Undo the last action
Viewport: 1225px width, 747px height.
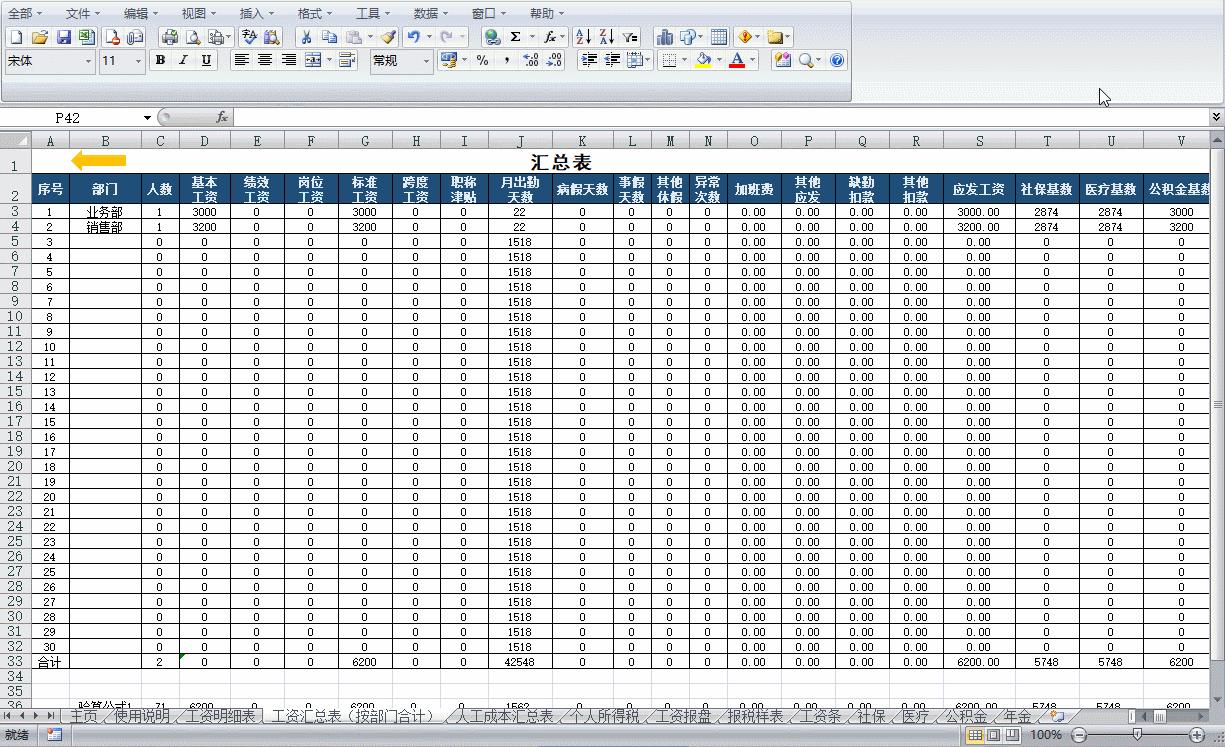(x=413, y=37)
